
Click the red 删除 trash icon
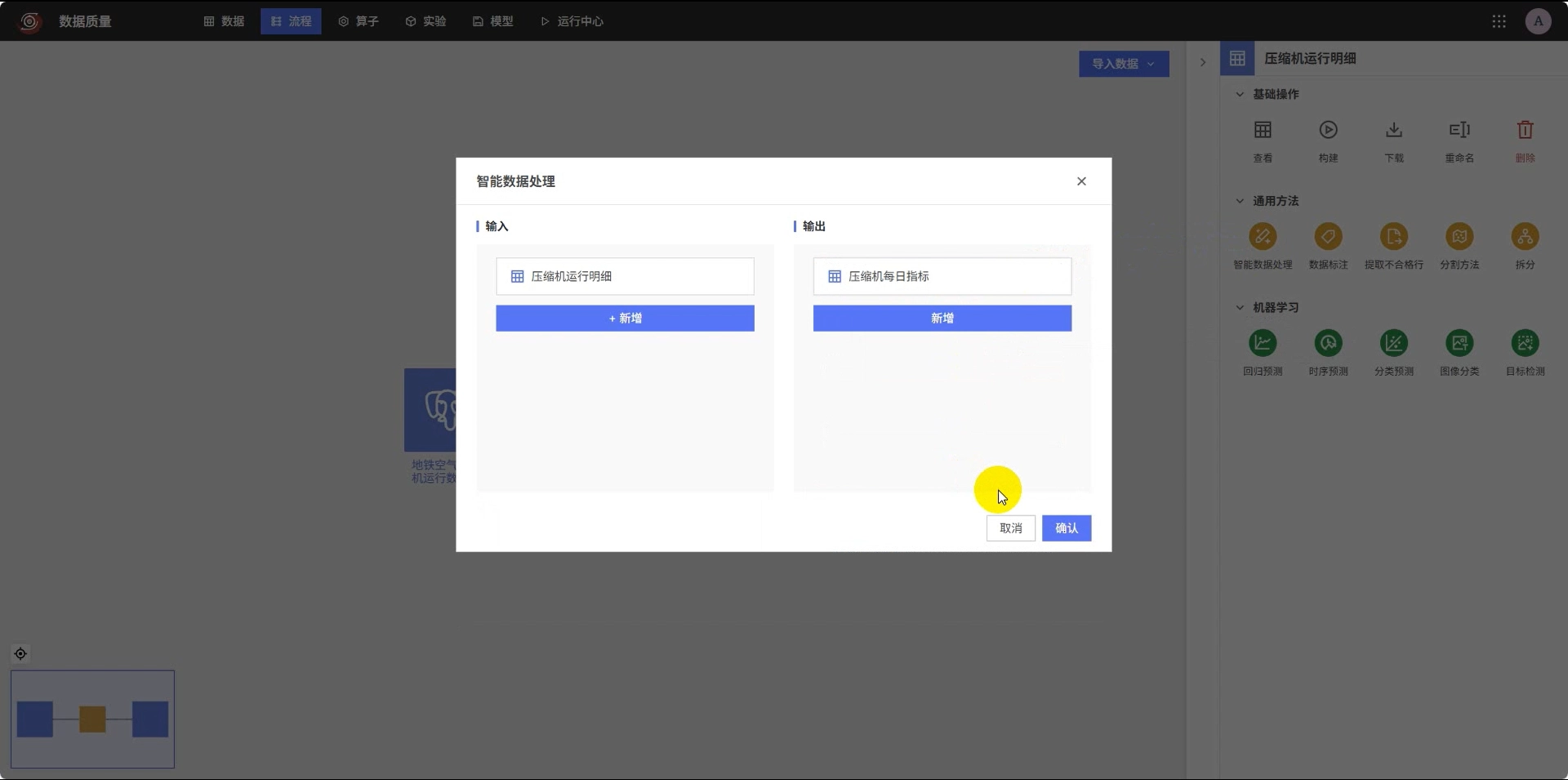1525,130
